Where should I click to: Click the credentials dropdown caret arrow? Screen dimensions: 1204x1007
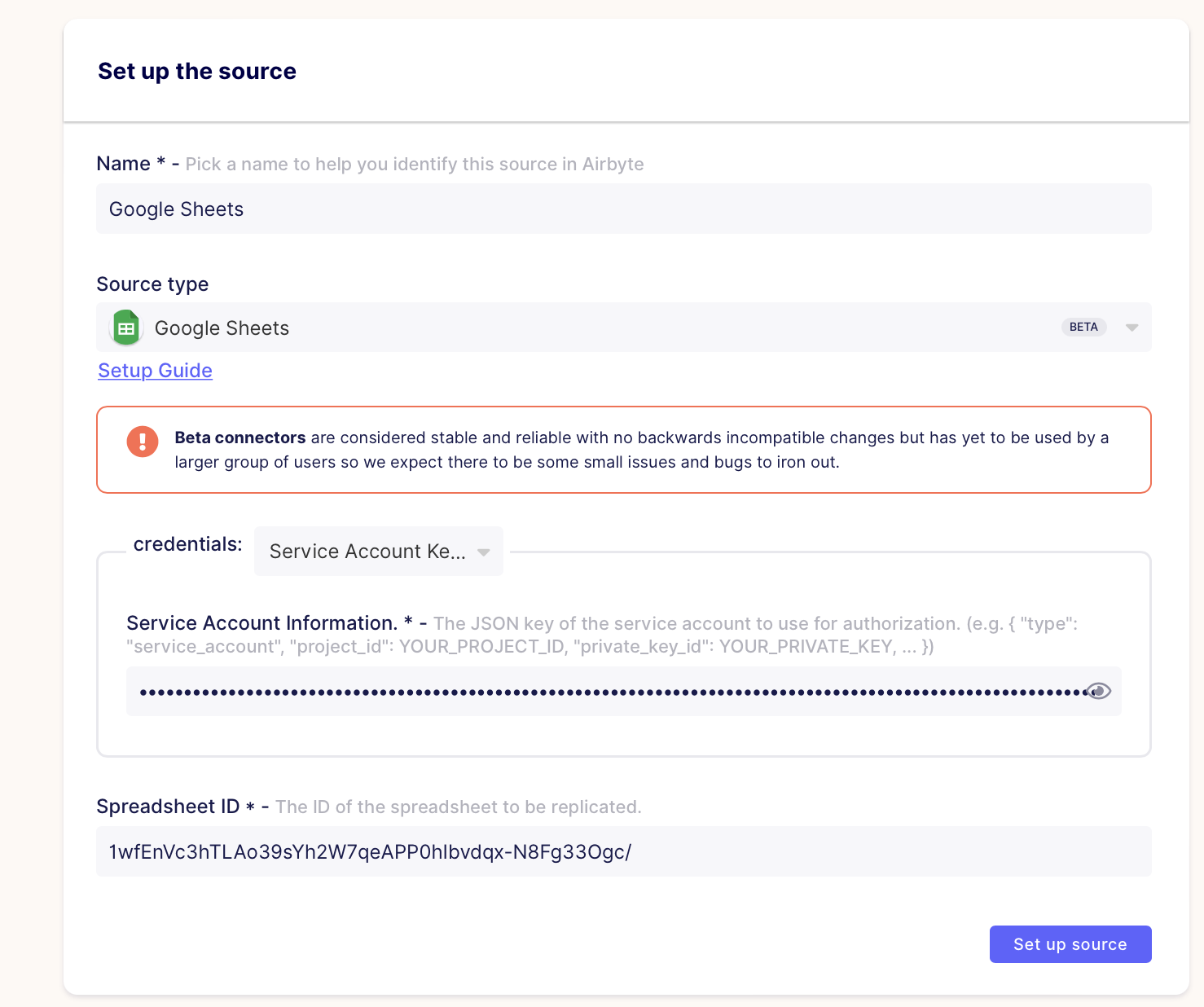pos(483,552)
